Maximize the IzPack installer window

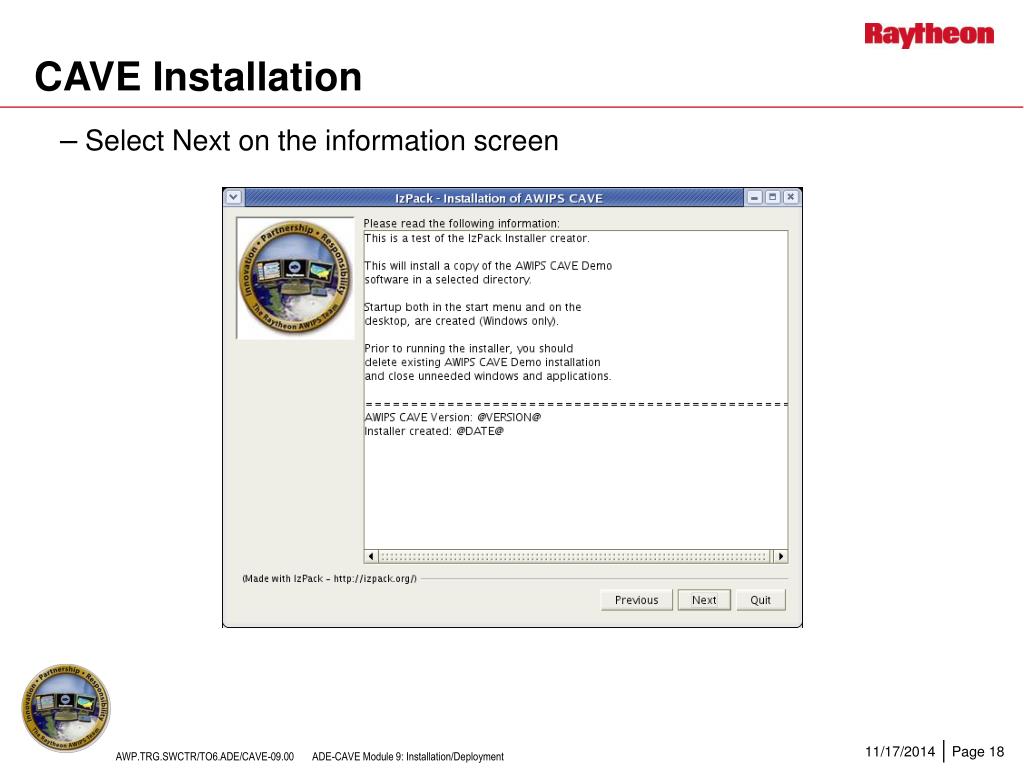pos(773,197)
